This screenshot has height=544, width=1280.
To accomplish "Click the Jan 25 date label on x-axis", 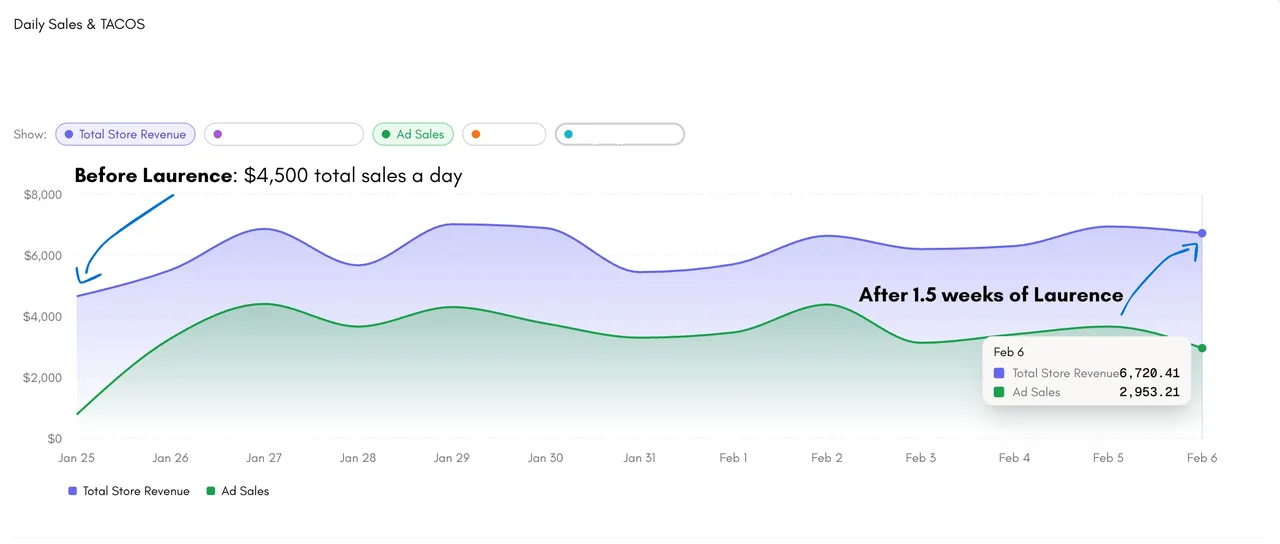I will 76,458.
